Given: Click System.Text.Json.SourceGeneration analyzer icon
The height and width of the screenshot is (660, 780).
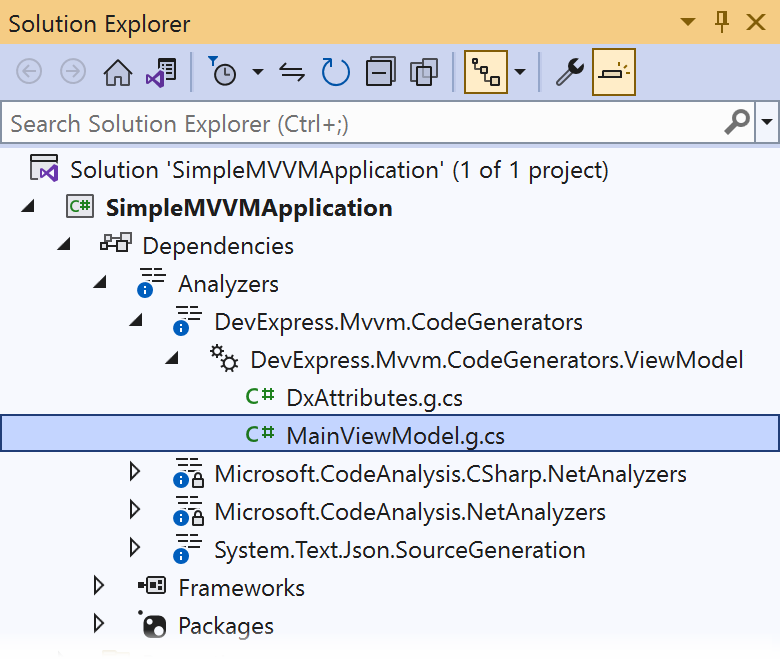Looking at the screenshot, I should coord(187,549).
